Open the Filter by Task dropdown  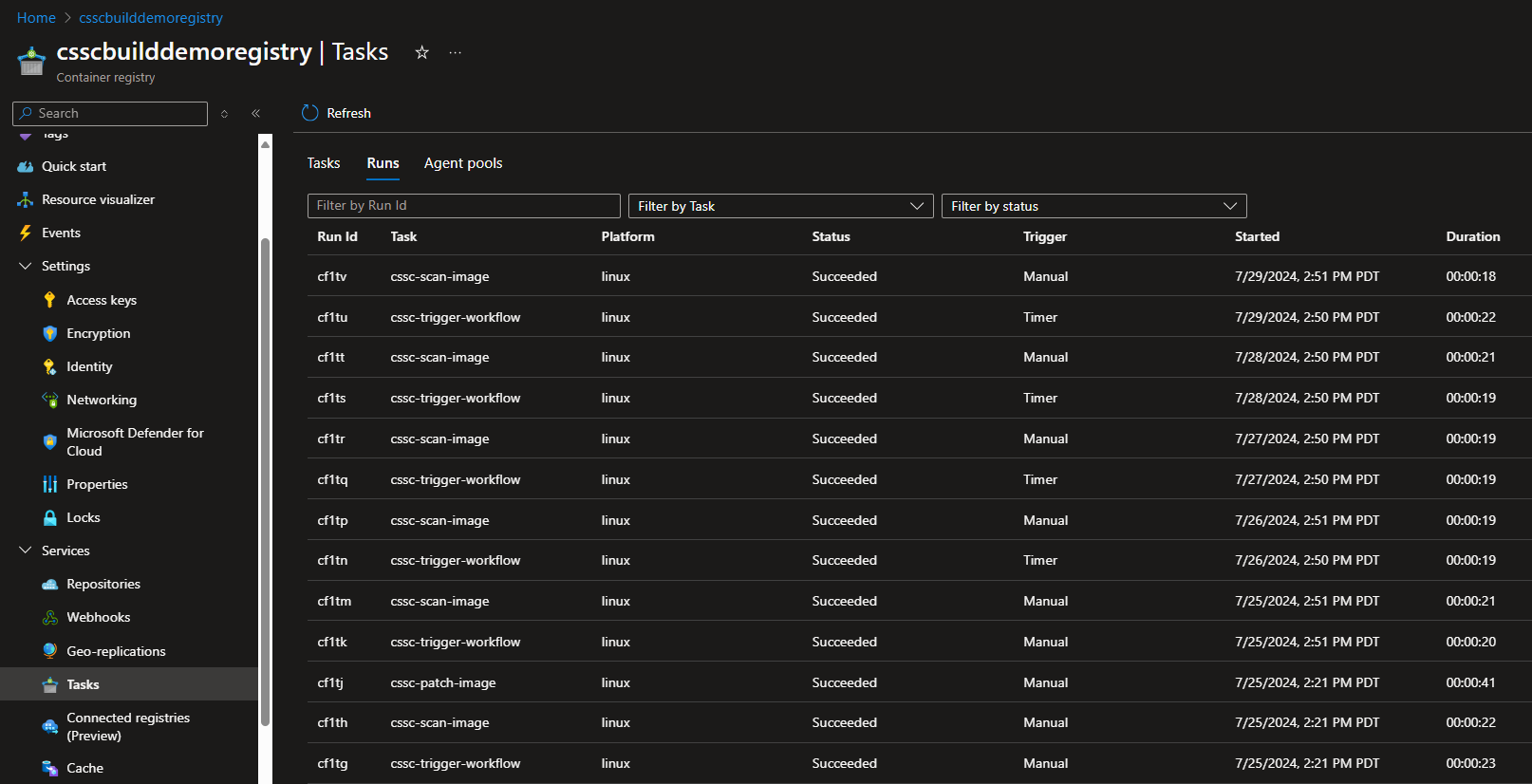pyautogui.click(x=780, y=206)
